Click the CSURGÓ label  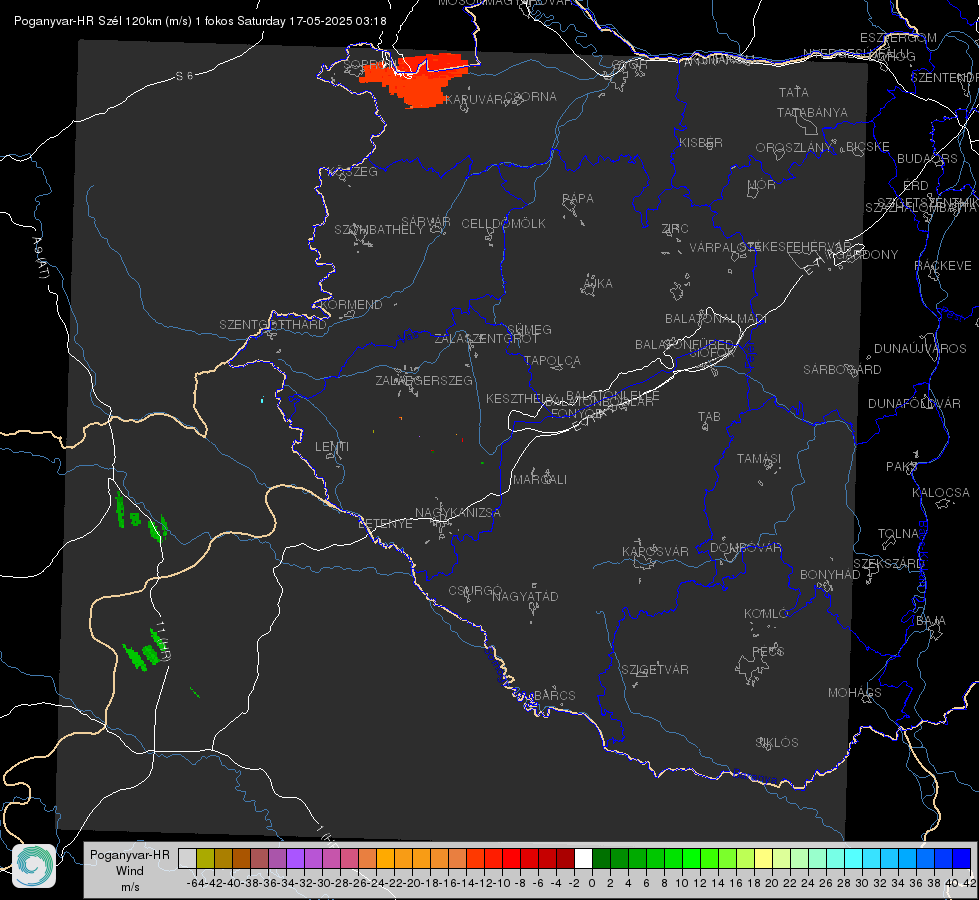pyautogui.click(x=475, y=591)
